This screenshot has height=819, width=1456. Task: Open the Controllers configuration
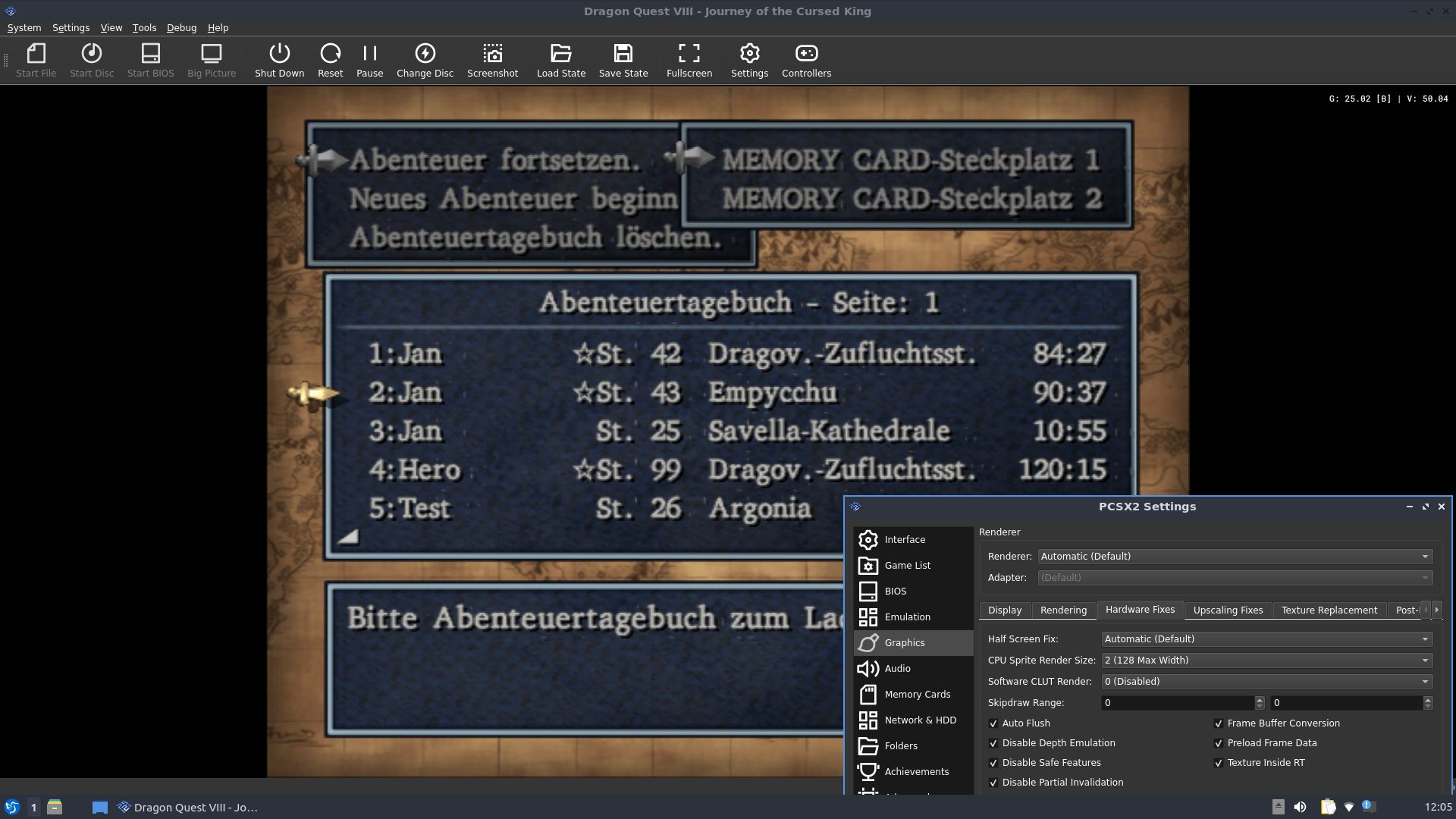tap(805, 60)
